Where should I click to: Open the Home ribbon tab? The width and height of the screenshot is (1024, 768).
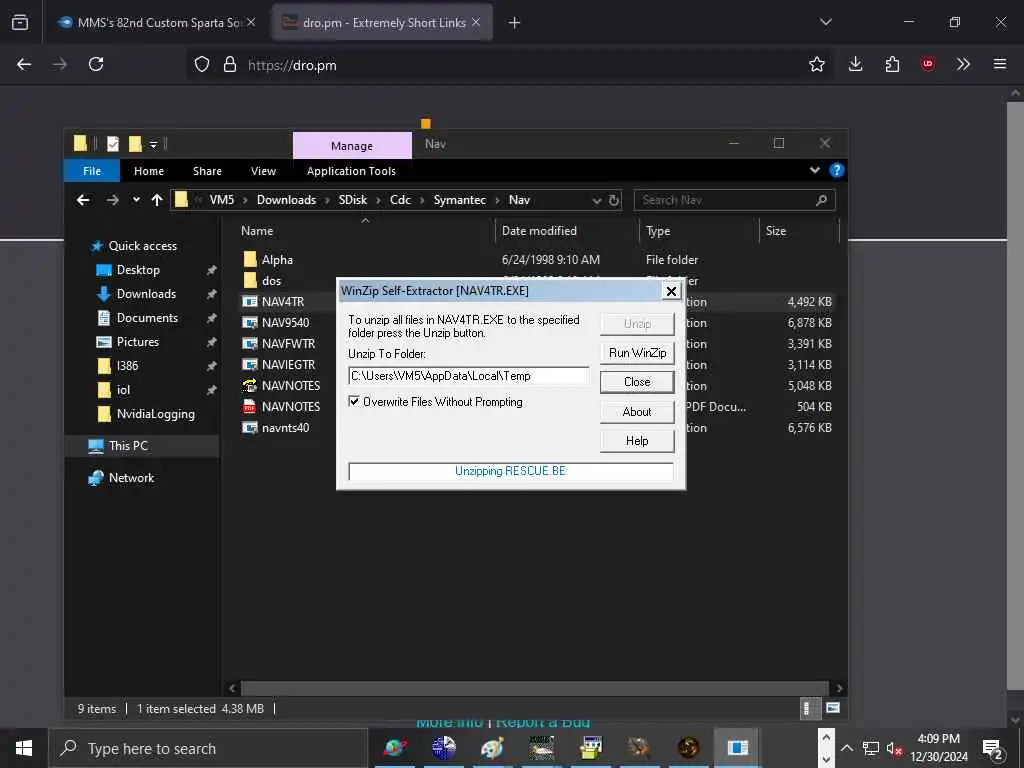coord(149,171)
